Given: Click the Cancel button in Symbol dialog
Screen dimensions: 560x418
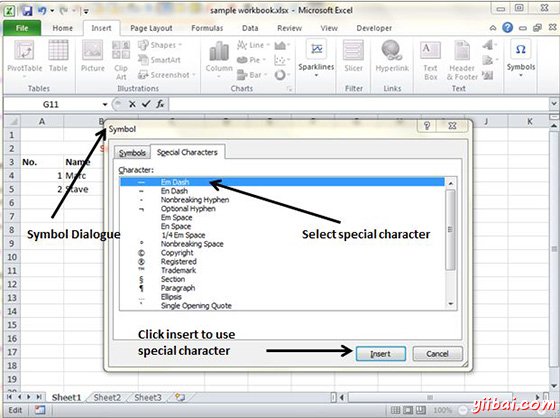Looking at the screenshot, I should click(437, 354).
